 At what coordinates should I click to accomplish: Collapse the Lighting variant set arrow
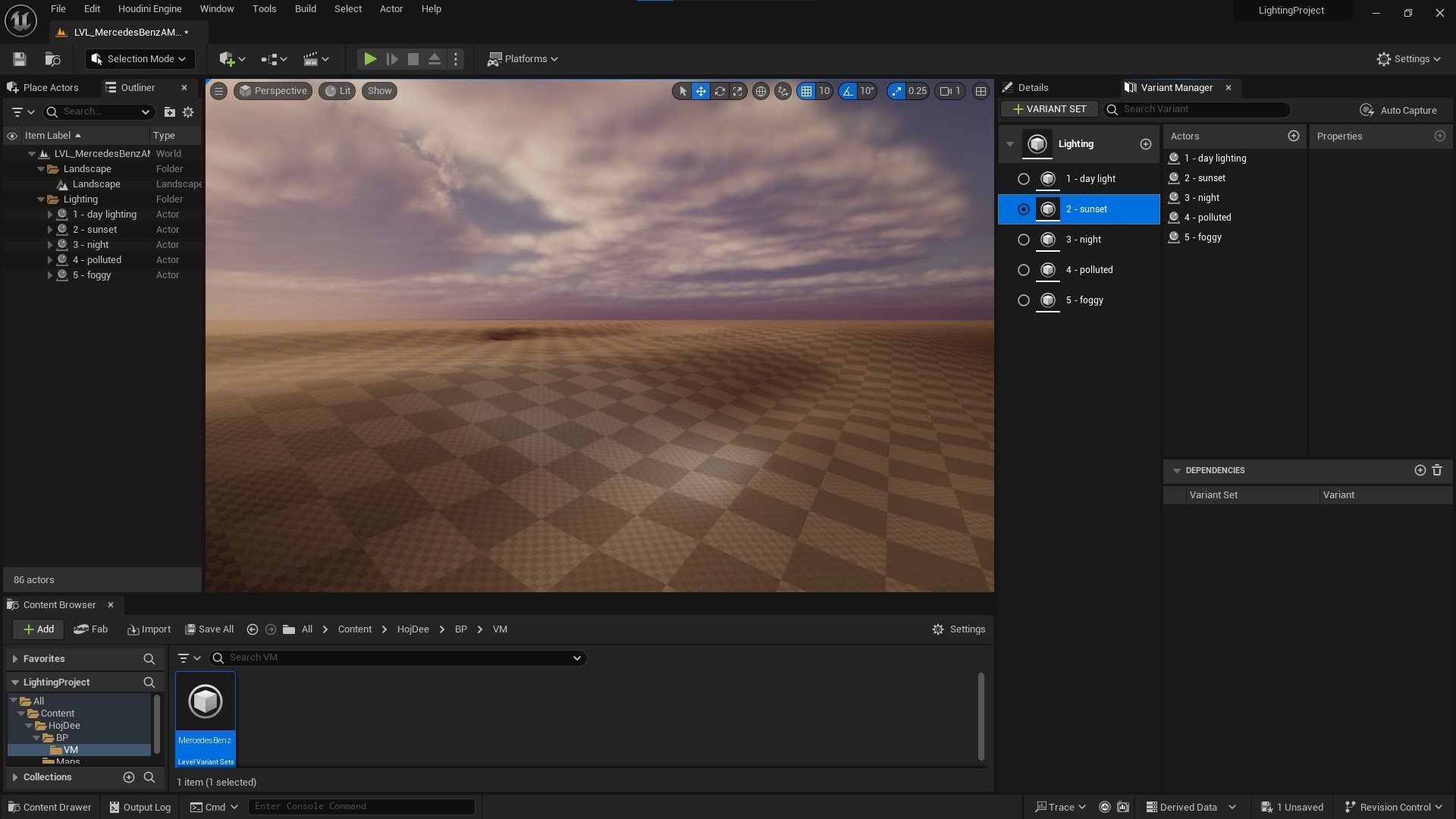click(1010, 144)
